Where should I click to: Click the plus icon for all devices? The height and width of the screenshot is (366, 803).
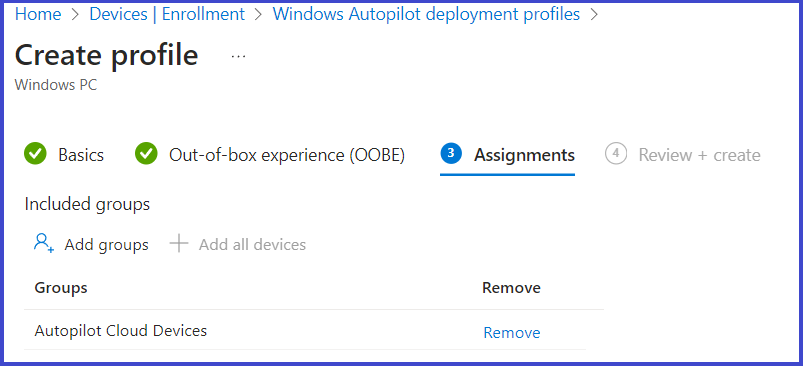tap(179, 244)
